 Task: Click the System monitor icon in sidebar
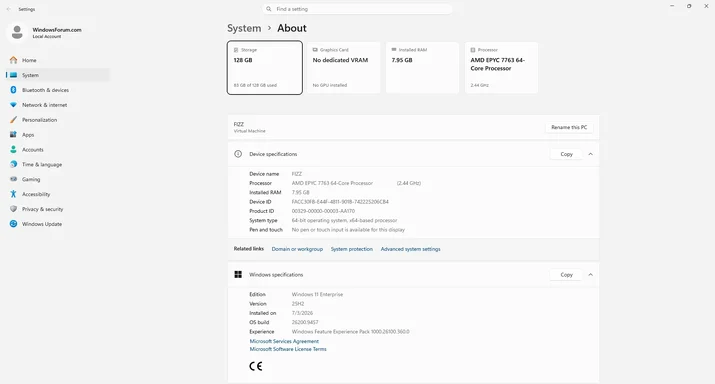(x=13, y=75)
